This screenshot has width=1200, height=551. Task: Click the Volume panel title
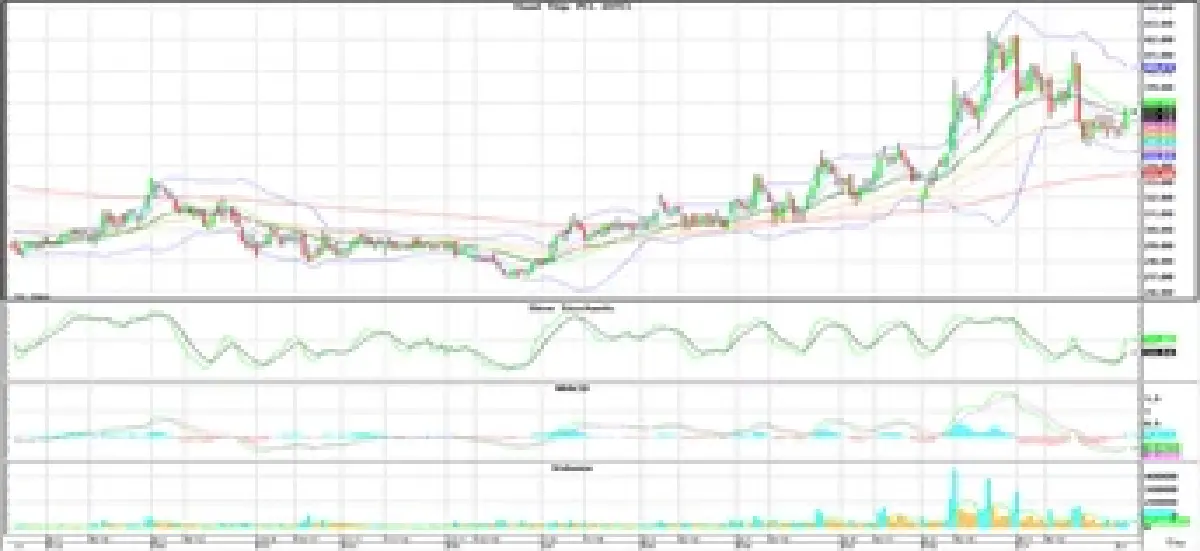coord(570,467)
